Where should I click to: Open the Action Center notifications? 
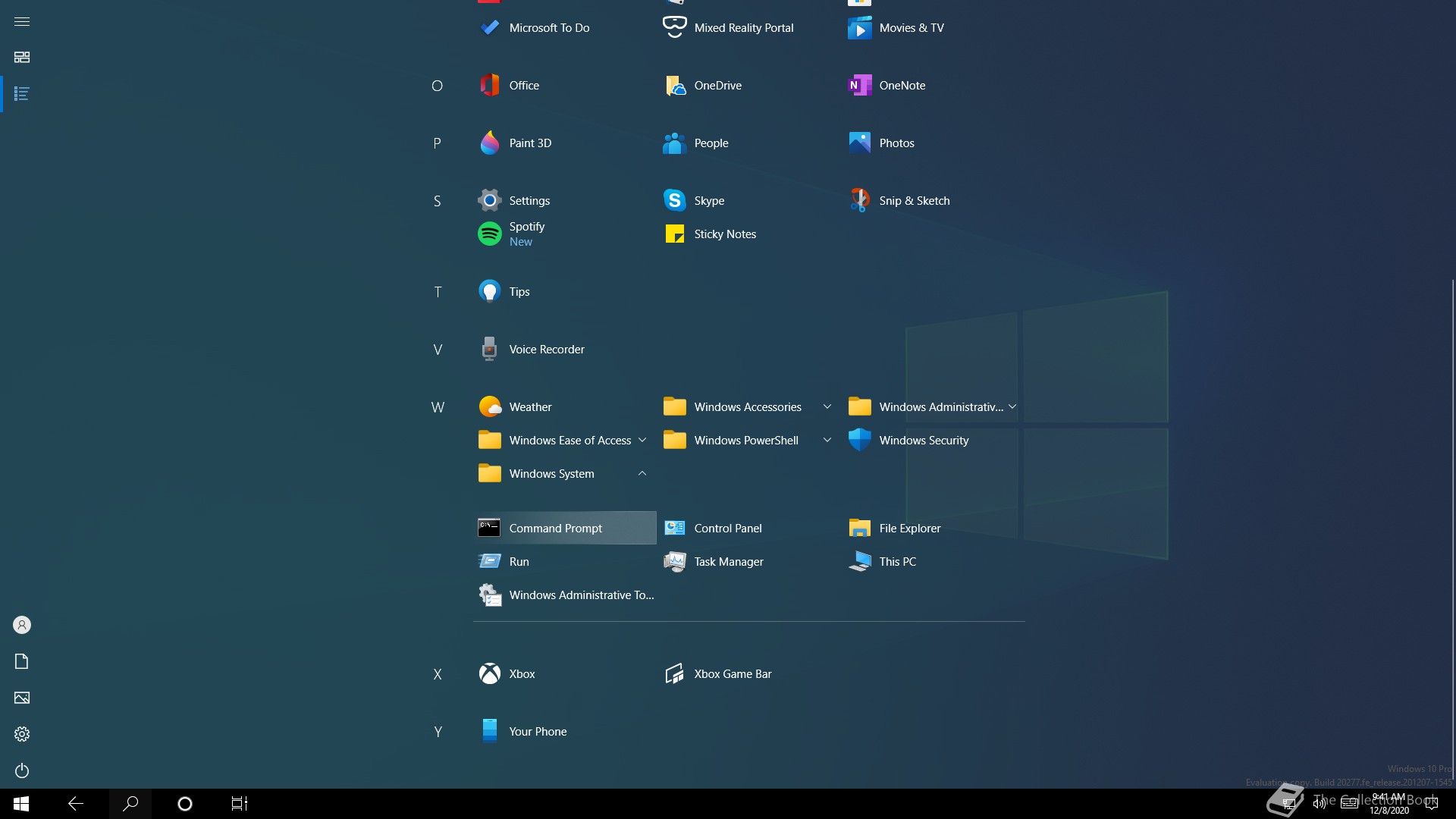point(1432,804)
